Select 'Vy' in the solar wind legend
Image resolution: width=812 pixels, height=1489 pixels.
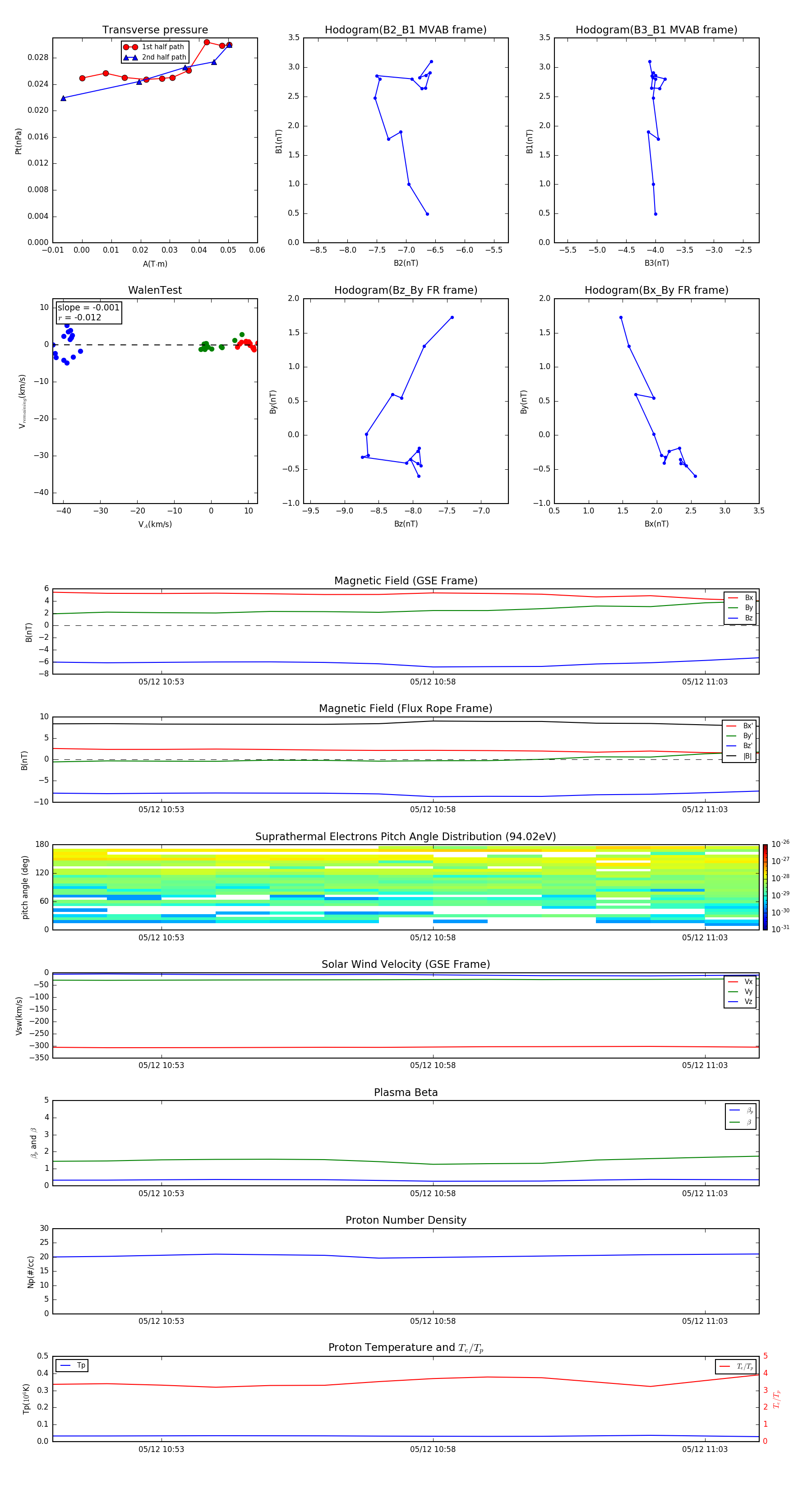[740, 991]
